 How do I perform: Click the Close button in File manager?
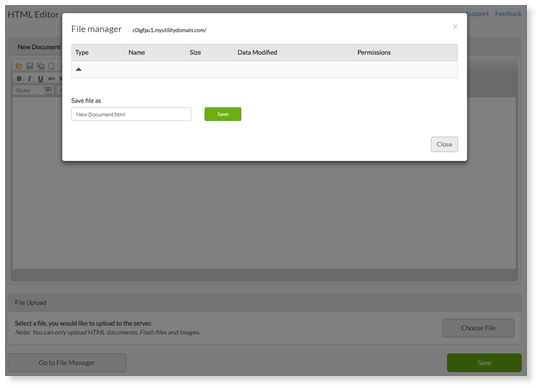(444, 144)
